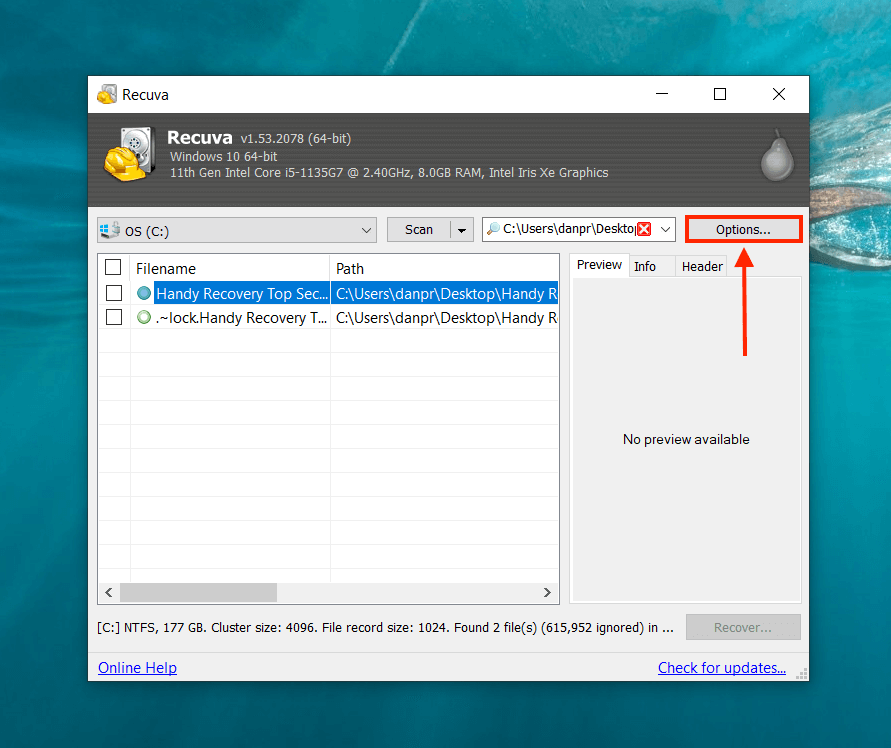Start a scan with the Scan button
The image size is (891, 748).
point(419,230)
